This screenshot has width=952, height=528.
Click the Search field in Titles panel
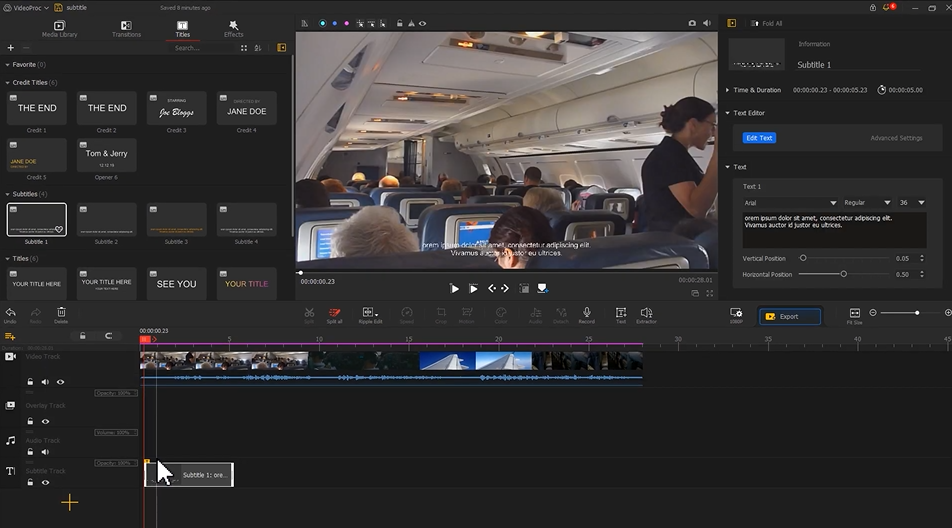click(202, 48)
